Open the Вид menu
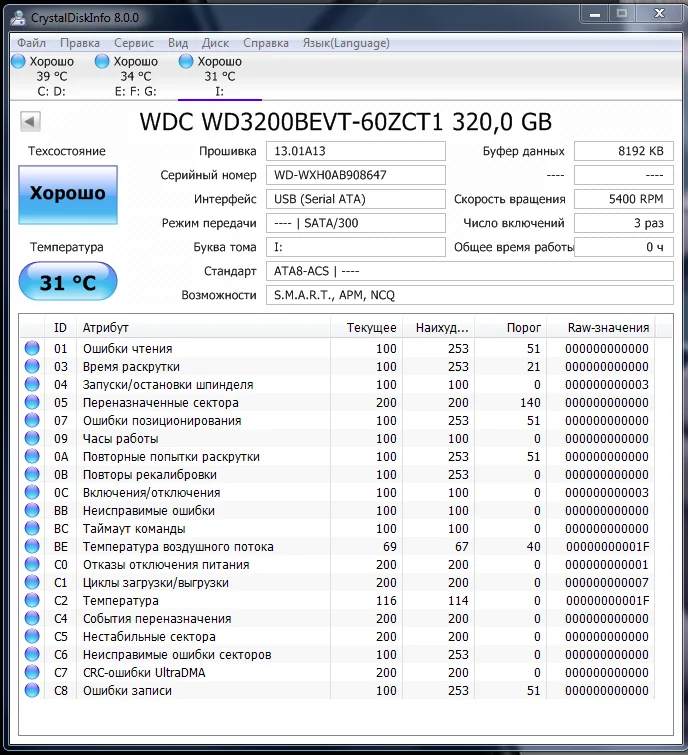688x755 pixels. tap(178, 43)
